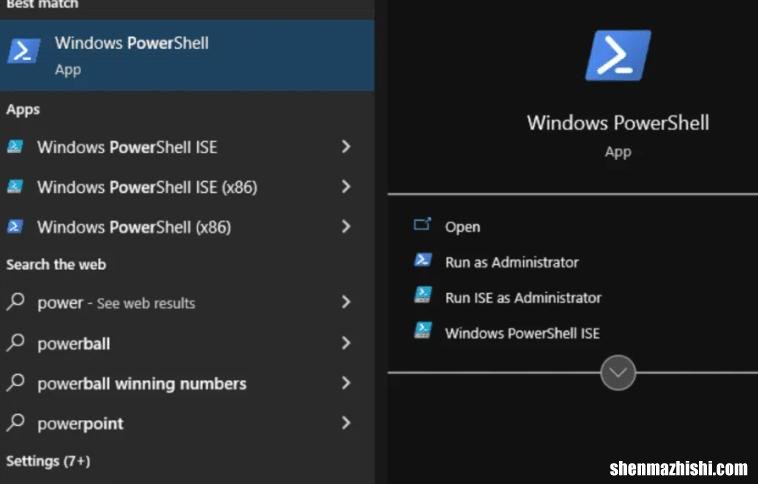The image size is (758, 484).
Task: Select powerball winning numbers suggestion
Action: tap(187, 383)
